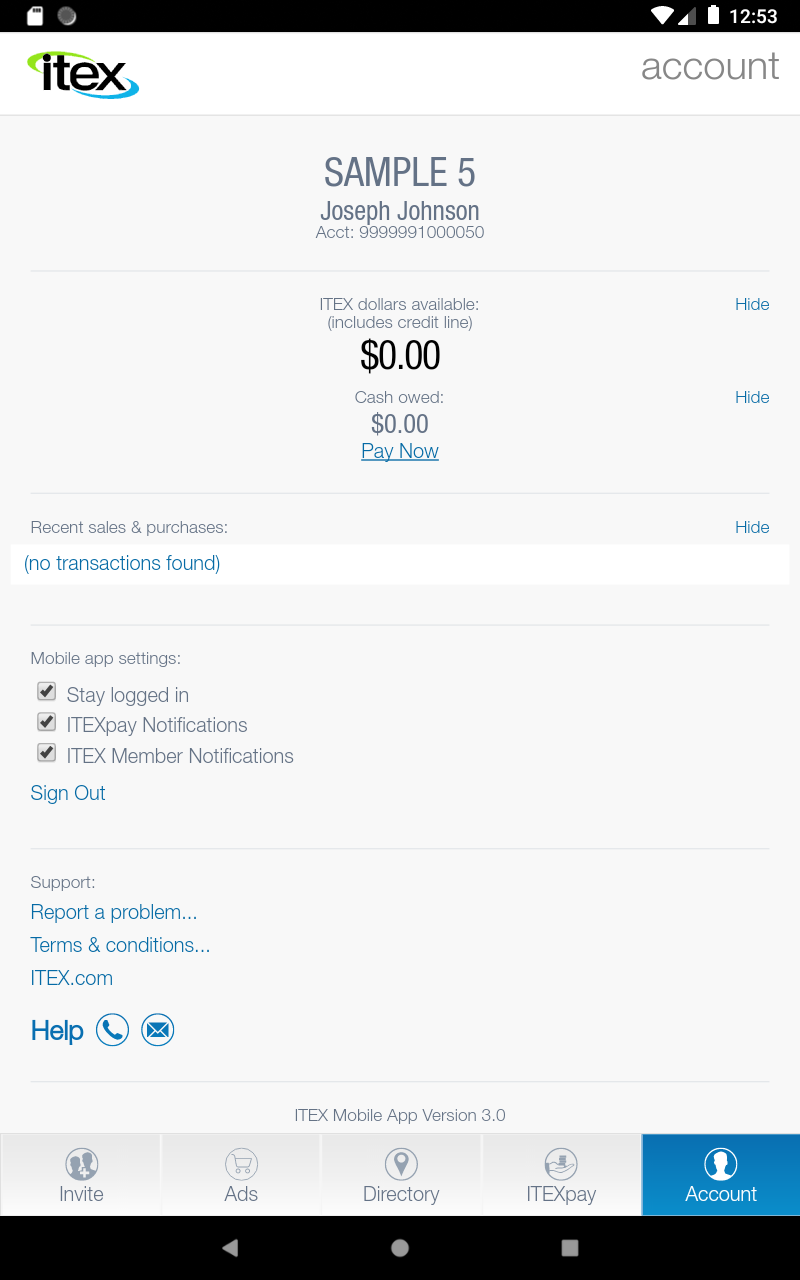This screenshot has width=800, height=1280.
Task: Select the Ads shopping cart icon
Action: click(x=240, y=1163)
